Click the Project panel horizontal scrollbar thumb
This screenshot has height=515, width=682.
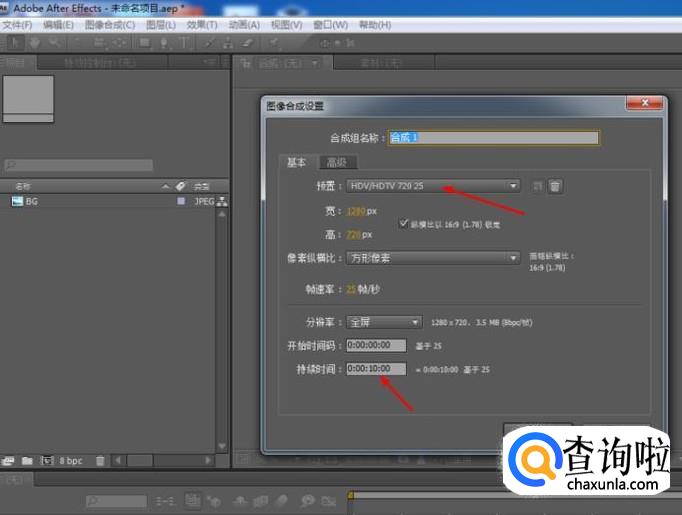pyautogui.click(x=140, y=460)
